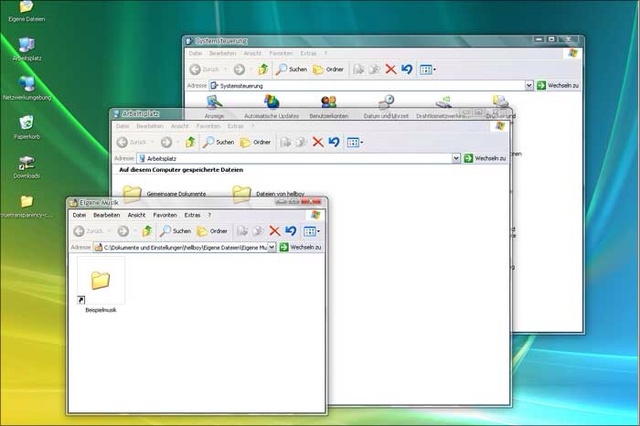This screenshot has height=426, width=640.
Task: Open ? help menu in Eigene Musik window
Action: pos(209,215)
